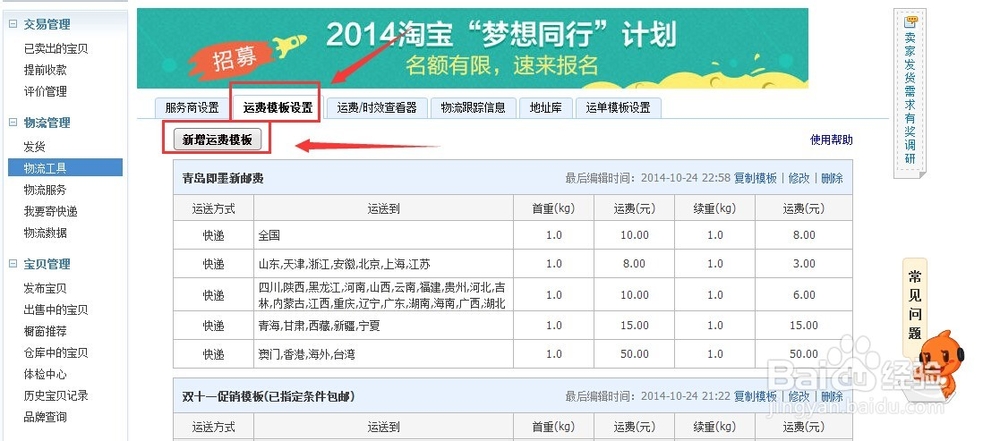The height and width of the screenshot is (441, 1000).
Task: Go to 发货 page
Action: [34, 147]
